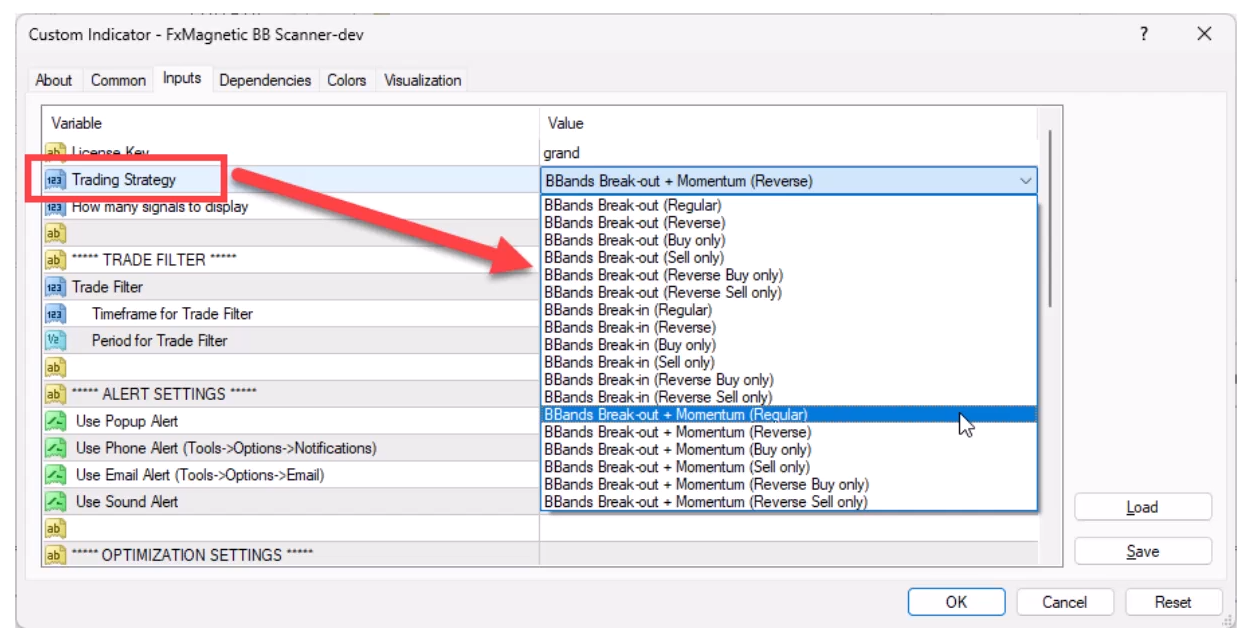The image size is (1251, 642).
Task: Pick BBands Break-in (Reverse Buy only)
Action: point(789,380)
